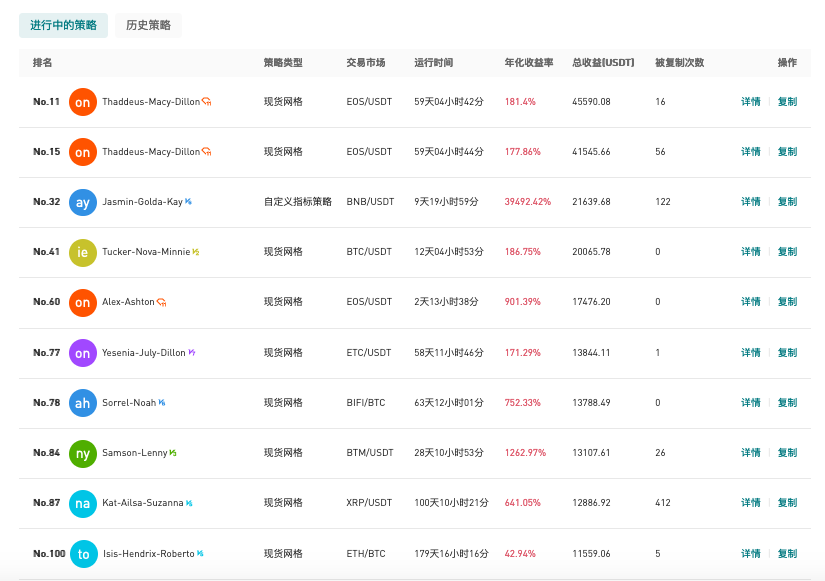The width and height of the screenshot is (825, 581).
Task: Click the BIFI/BTC market cell
Action: click(x=366, y=403)
